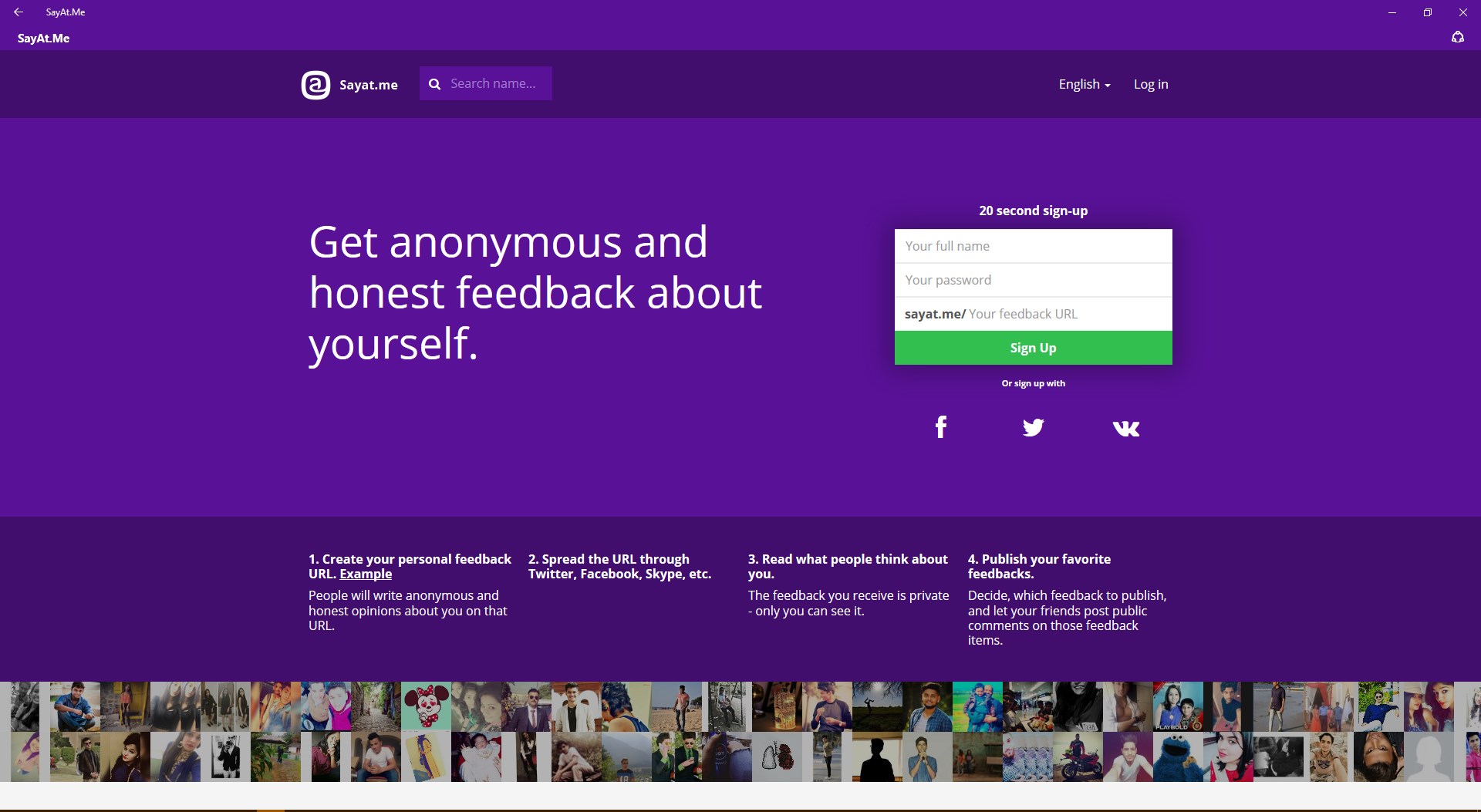
Task: Open the Minnie Mouse profile thumbnail
Action: (426, 706)
